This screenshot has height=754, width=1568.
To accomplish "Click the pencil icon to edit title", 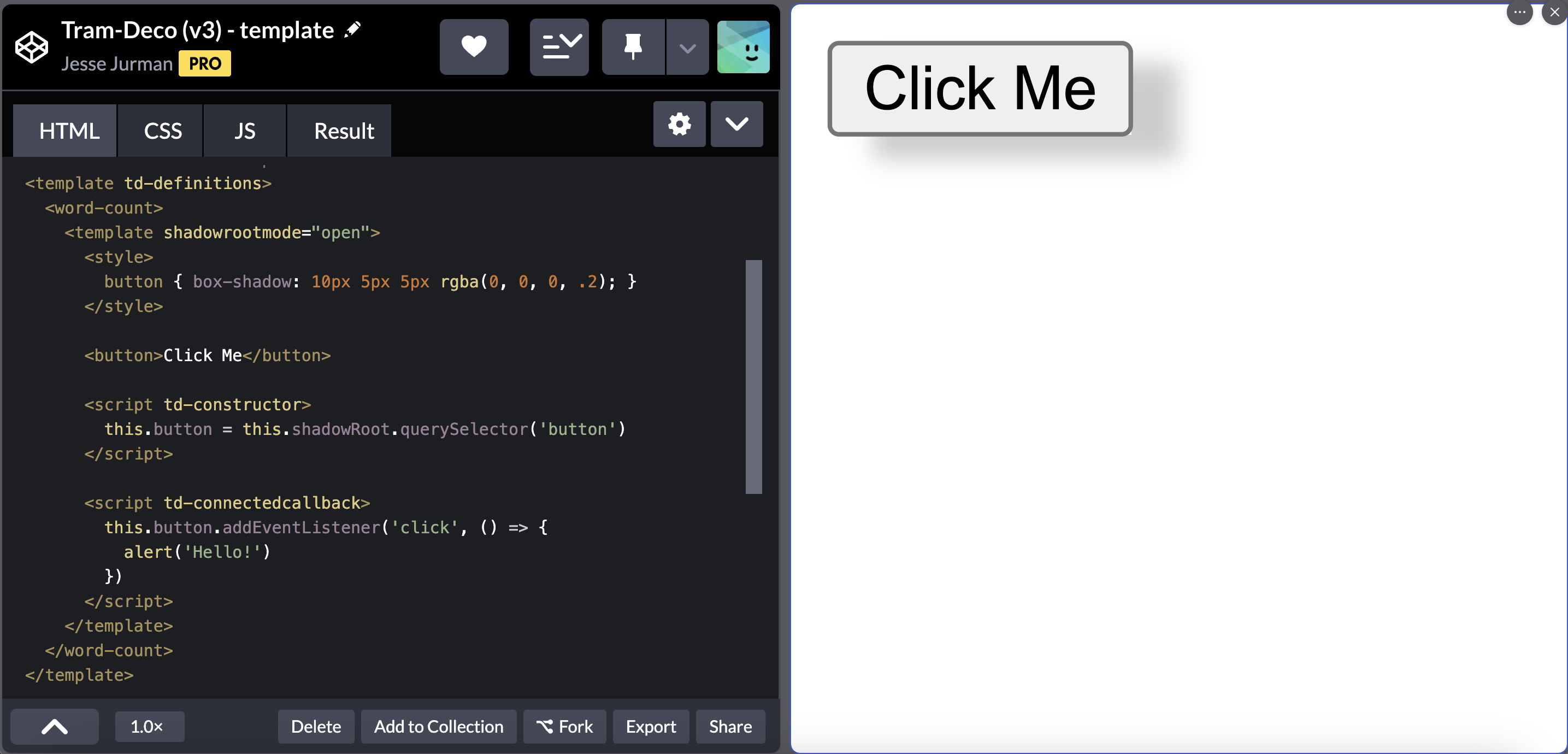I will 352,29.
